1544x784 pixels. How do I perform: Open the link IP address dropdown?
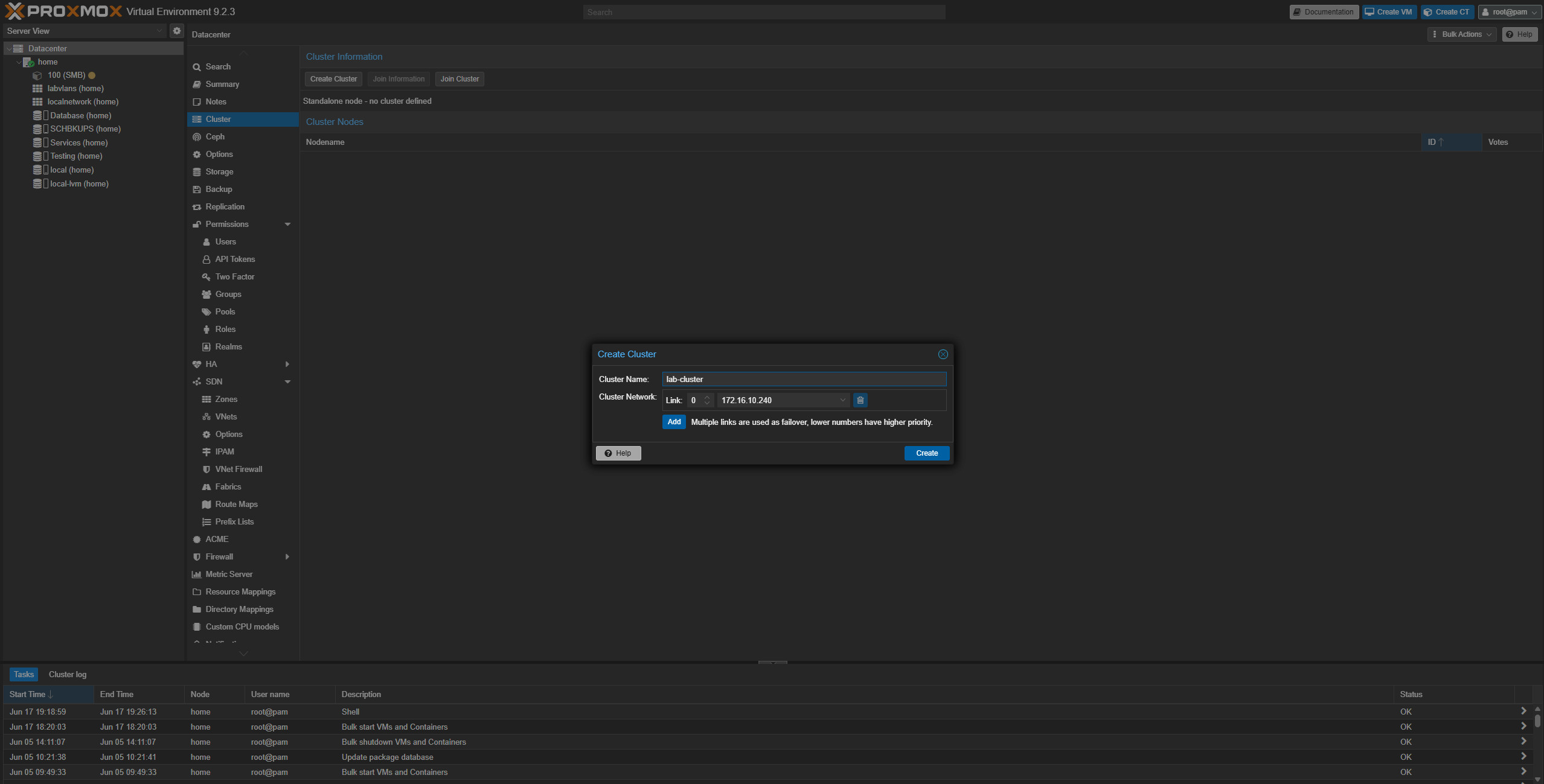coord(843,400)
